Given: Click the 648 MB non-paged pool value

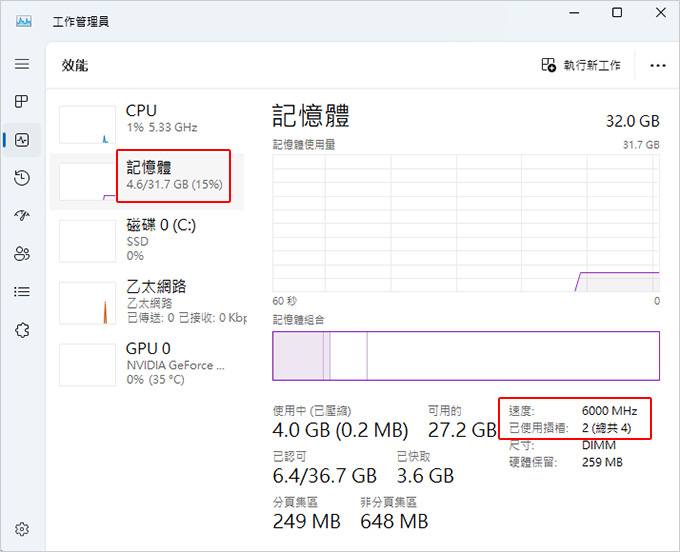Looking at the screenshot, I should click(394, 521).
